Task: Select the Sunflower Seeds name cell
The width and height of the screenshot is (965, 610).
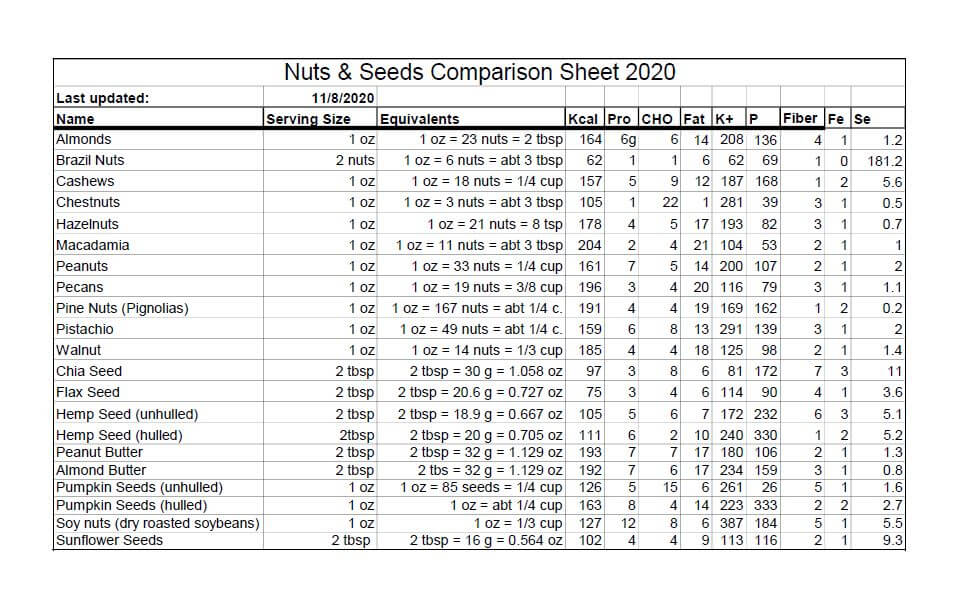Action: (109, 541)
